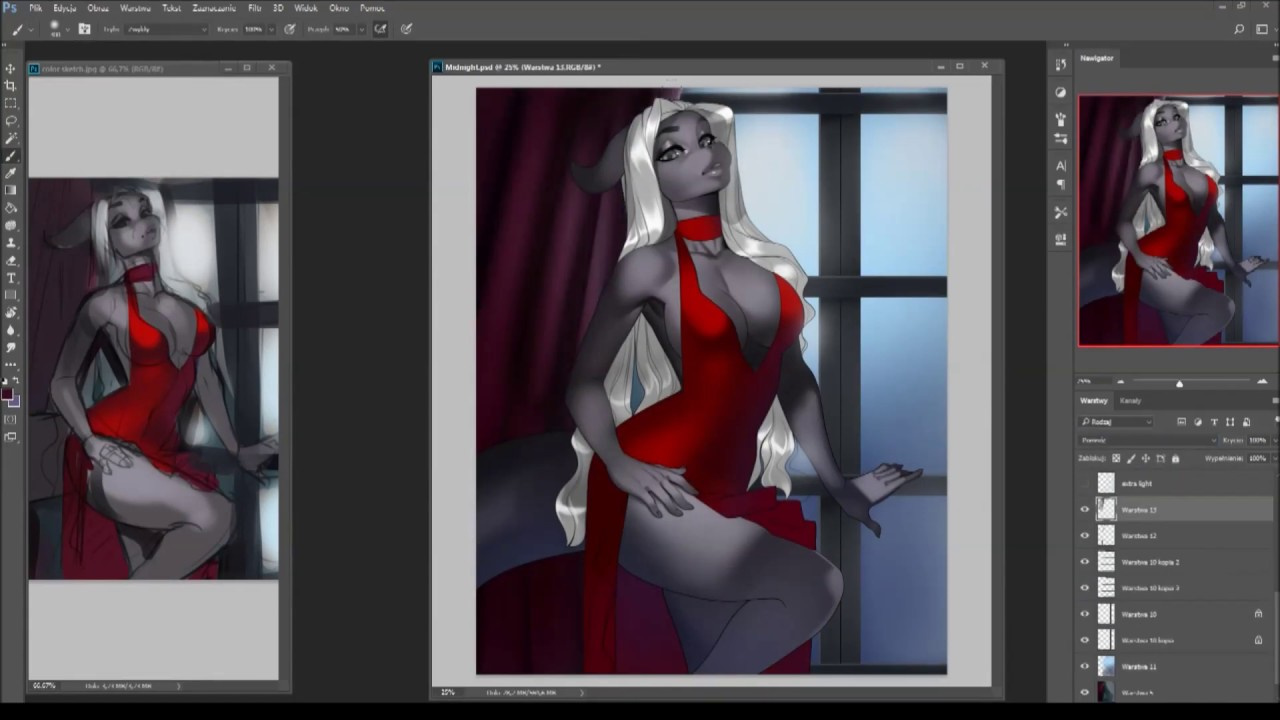Open the Rodzaj layer filter dropdown
The image size is (1280, 720).
click(x=1117, y=422)
